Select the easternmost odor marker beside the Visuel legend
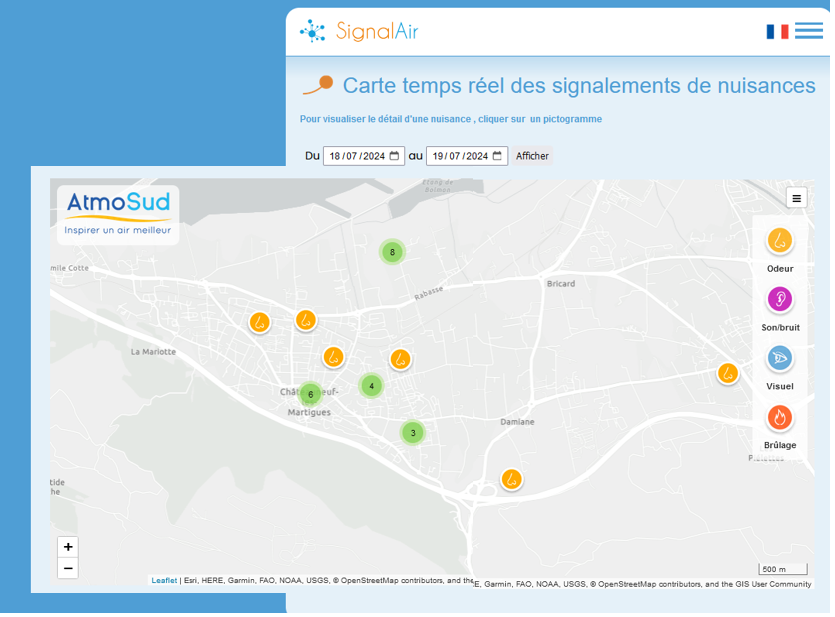This screenshot has height=617, width=835. [727, 373]
